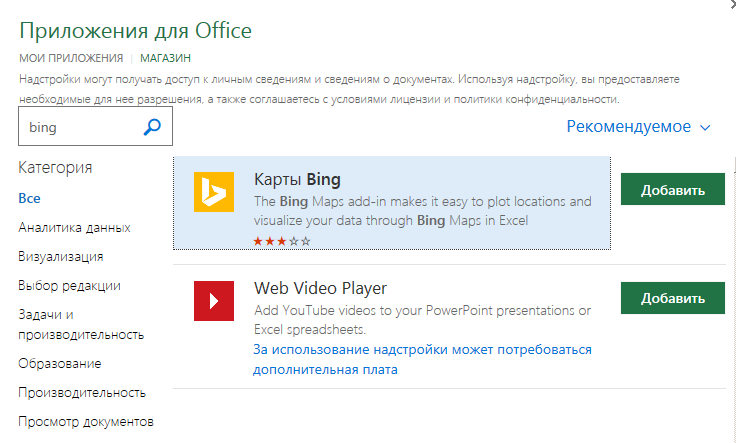Open the Web Video Player title
The height and width of the screenshot is (443, 736).
pos(320,288)
